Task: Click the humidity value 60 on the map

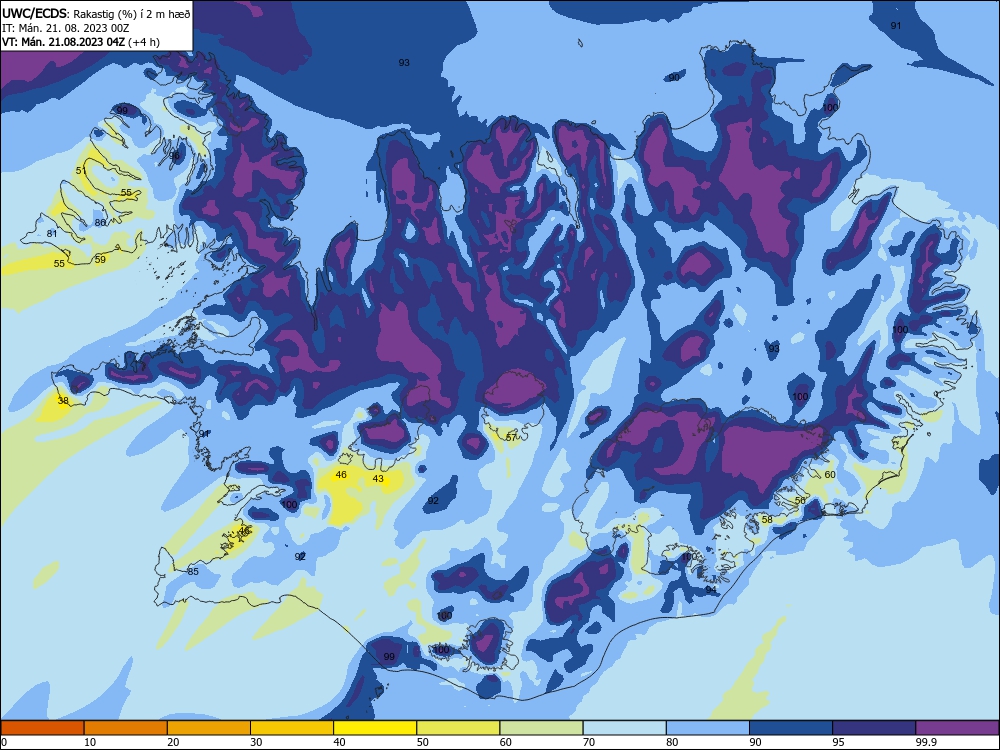Action: point(830,474)
